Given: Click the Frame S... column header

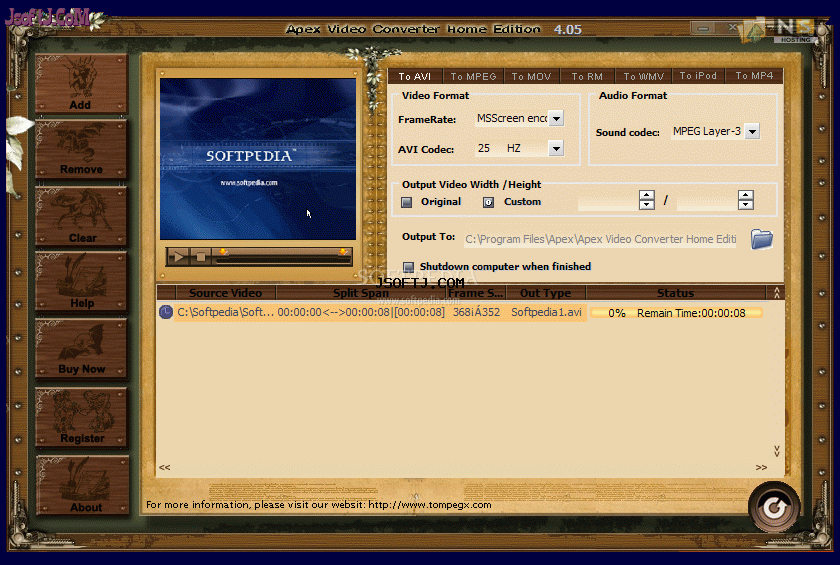Looking at the screenshot, I should tap(475, 293).
